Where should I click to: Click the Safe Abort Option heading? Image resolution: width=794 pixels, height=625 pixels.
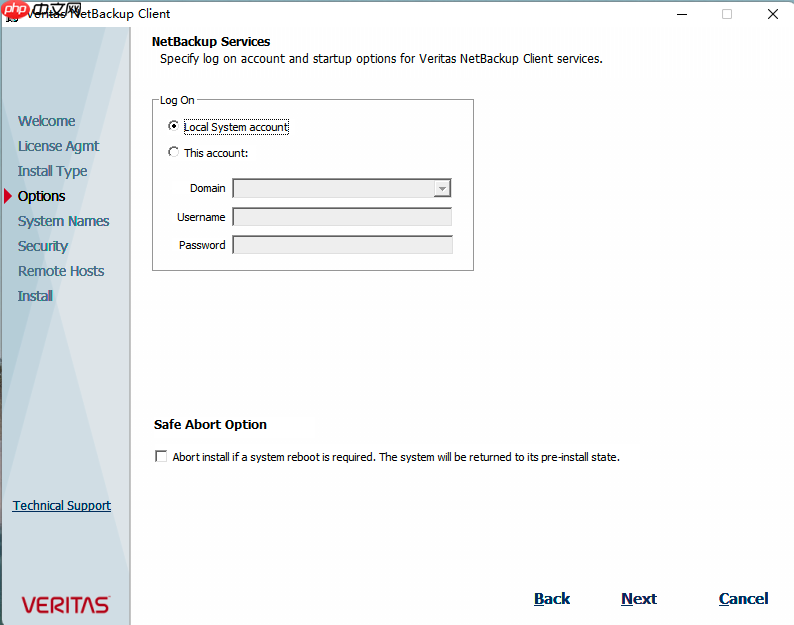pos(210,424)
